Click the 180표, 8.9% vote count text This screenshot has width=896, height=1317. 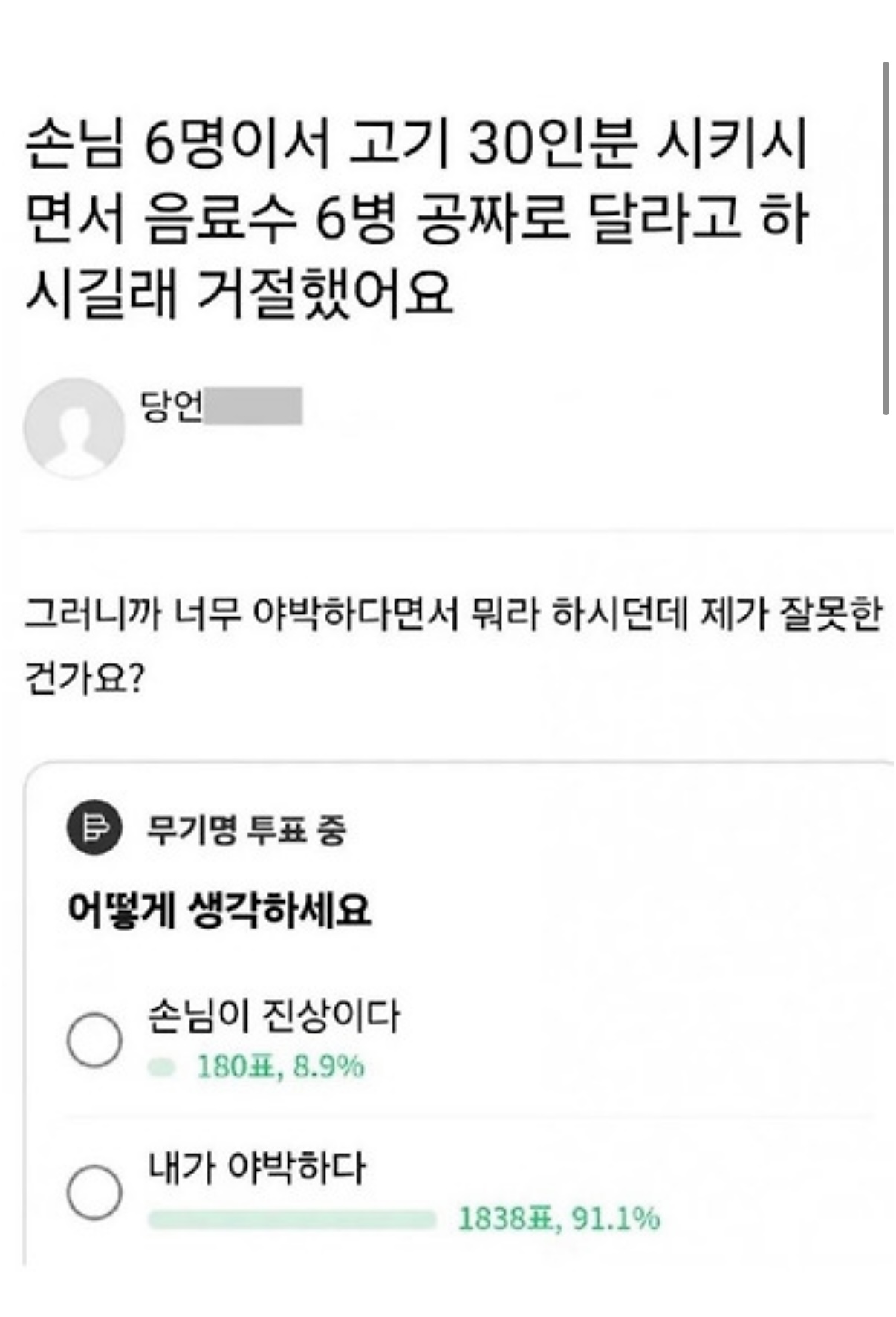tap(280, 1067)
